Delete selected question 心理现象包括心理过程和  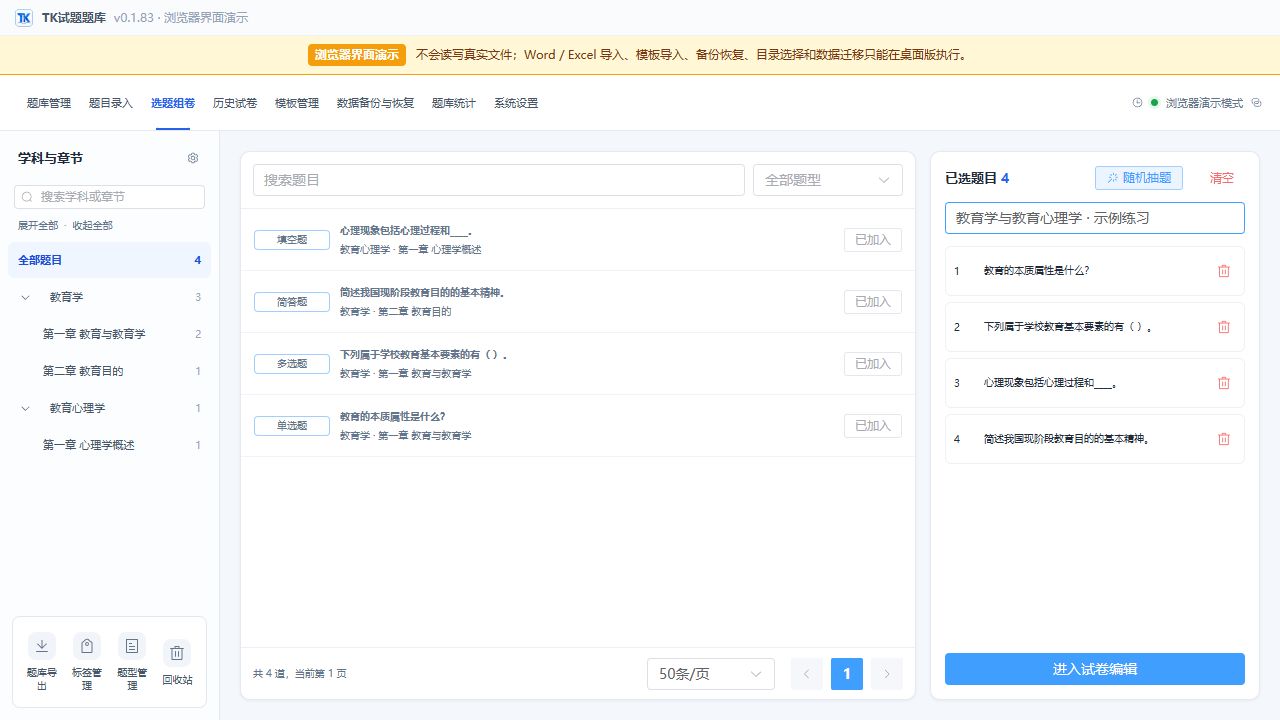1224,383
